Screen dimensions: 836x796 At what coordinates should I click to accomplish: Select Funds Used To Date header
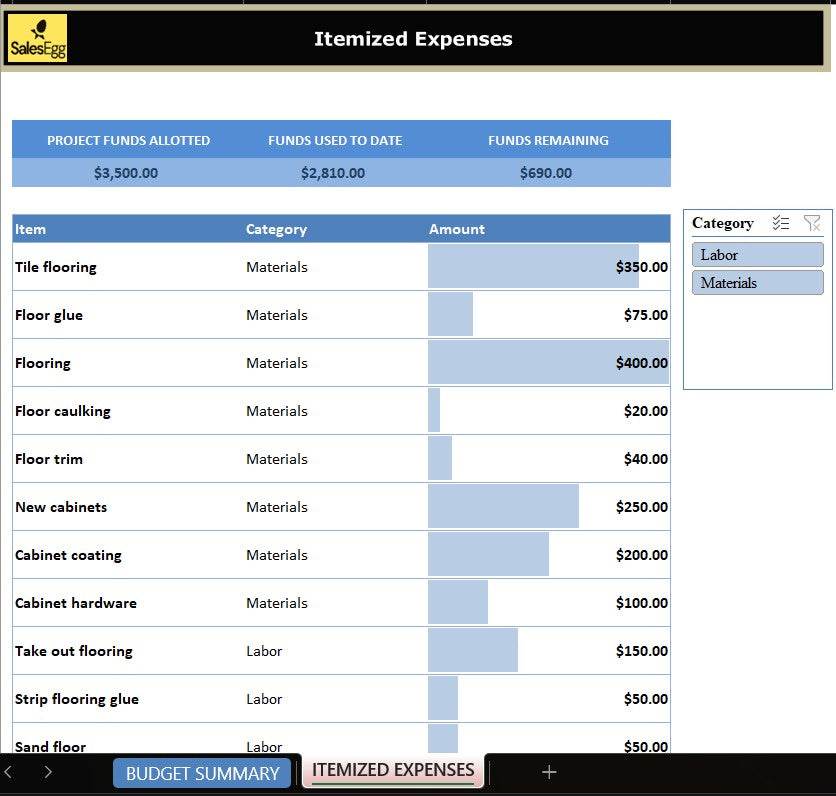pyautogui.click(x=335, y=140)
